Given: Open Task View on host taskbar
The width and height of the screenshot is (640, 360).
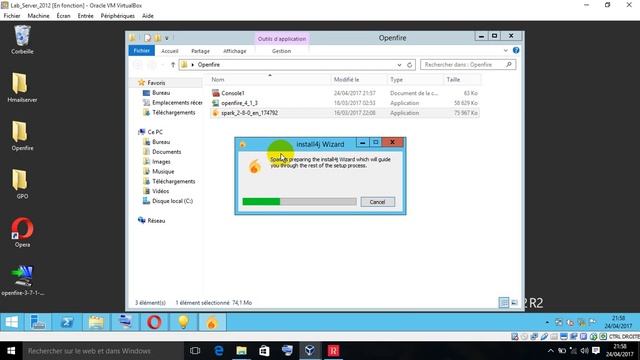Looking at the screenshot, I should (195, 351).
